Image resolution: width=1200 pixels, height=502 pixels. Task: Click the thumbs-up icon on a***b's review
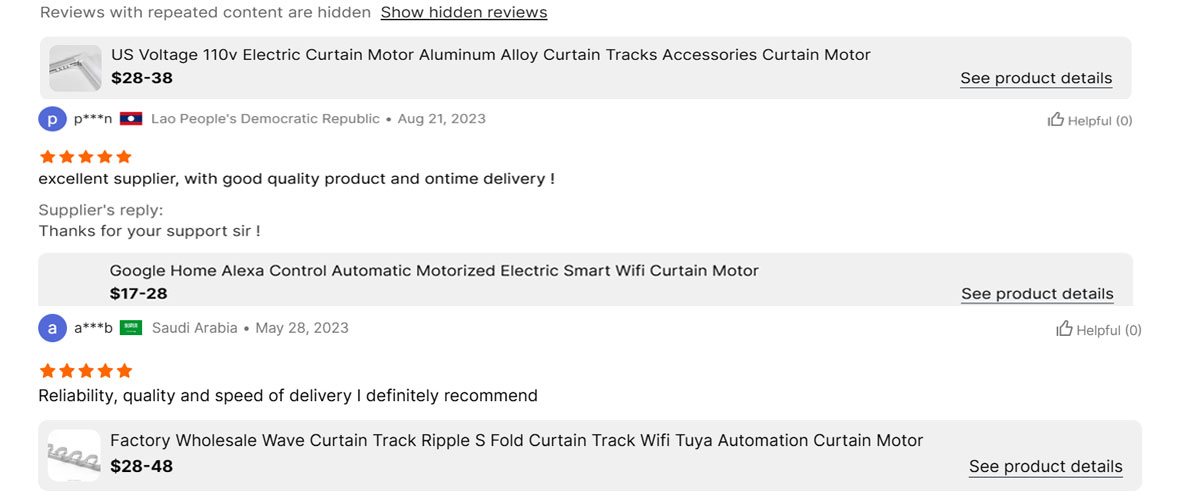click(x=1064, y=329)
